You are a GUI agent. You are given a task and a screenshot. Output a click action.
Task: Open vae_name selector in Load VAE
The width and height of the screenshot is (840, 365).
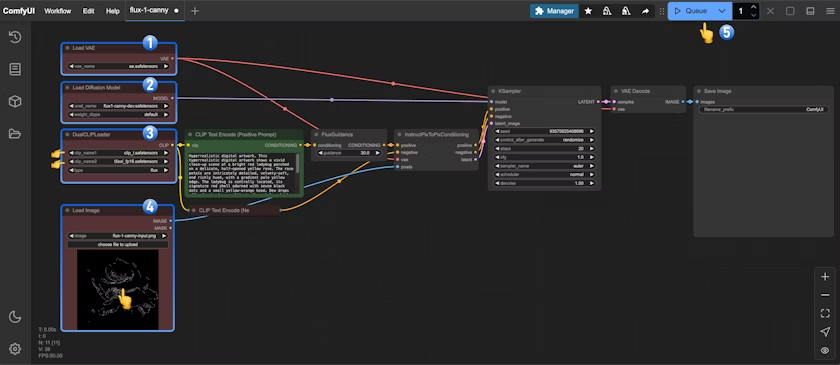tap(118, 66)
